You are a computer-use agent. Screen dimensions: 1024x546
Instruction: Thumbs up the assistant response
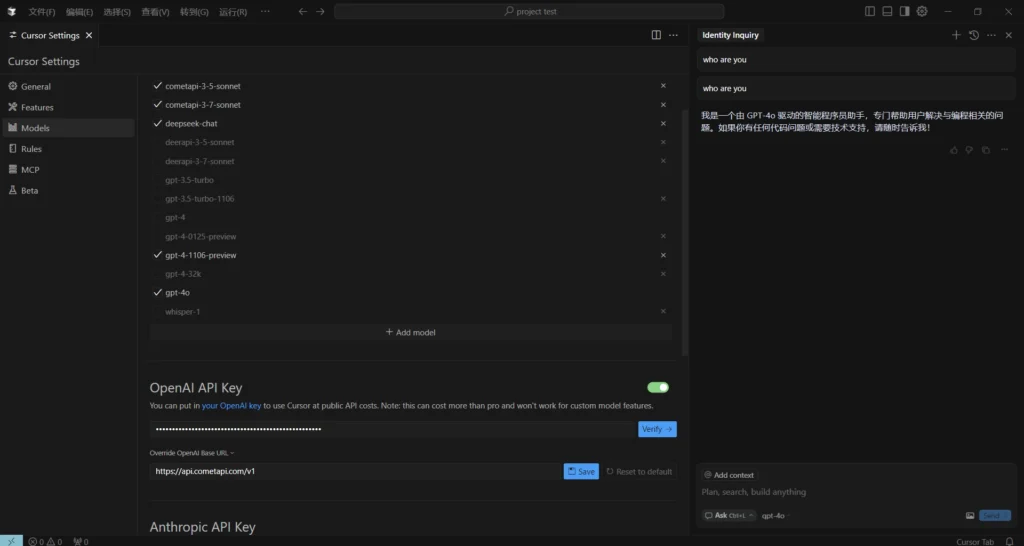(x=954, y=150)
